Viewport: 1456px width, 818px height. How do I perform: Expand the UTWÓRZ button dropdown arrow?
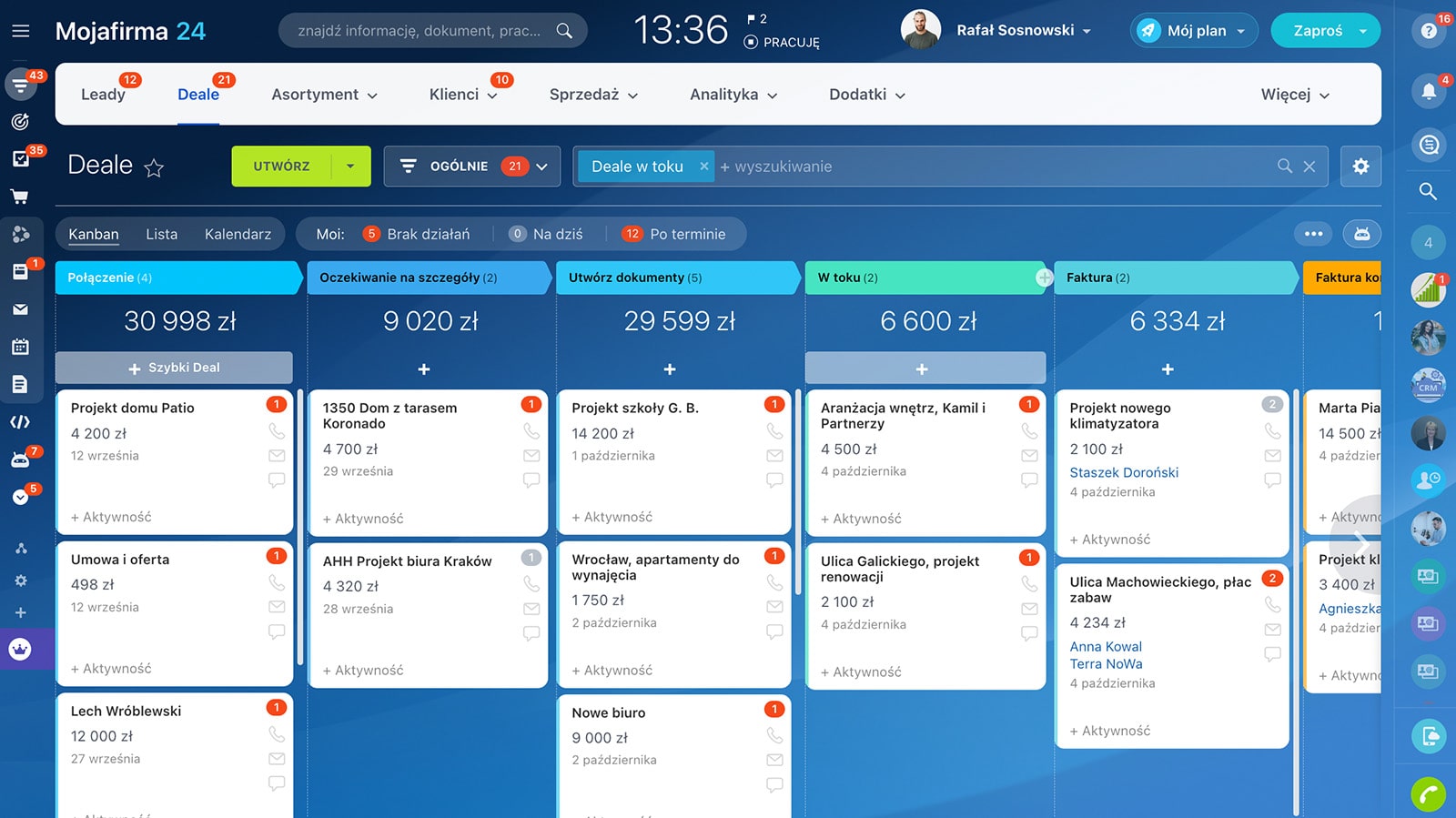tap(350, 167)
